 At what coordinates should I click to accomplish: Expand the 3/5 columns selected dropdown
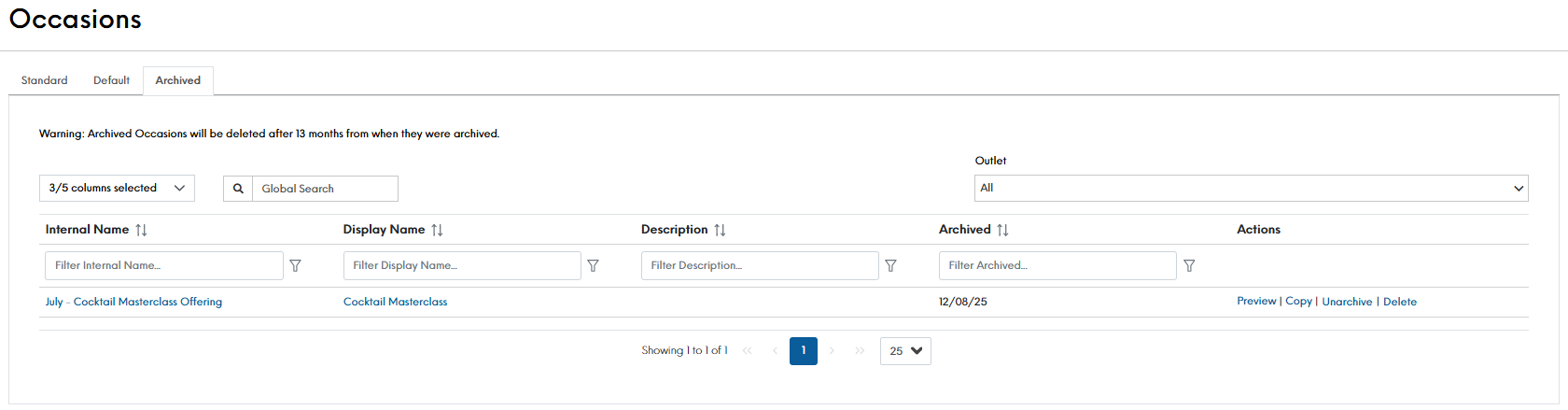point(117,188)
